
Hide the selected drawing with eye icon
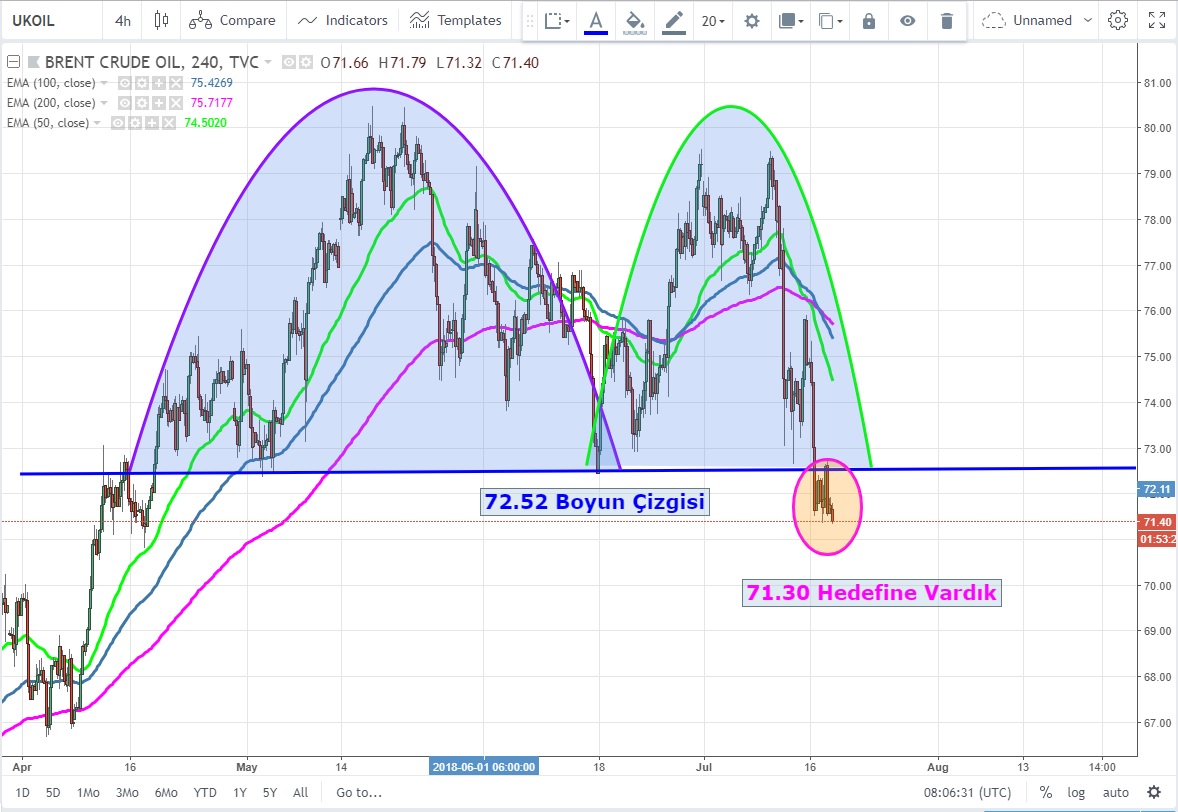[x=908, y=20]
